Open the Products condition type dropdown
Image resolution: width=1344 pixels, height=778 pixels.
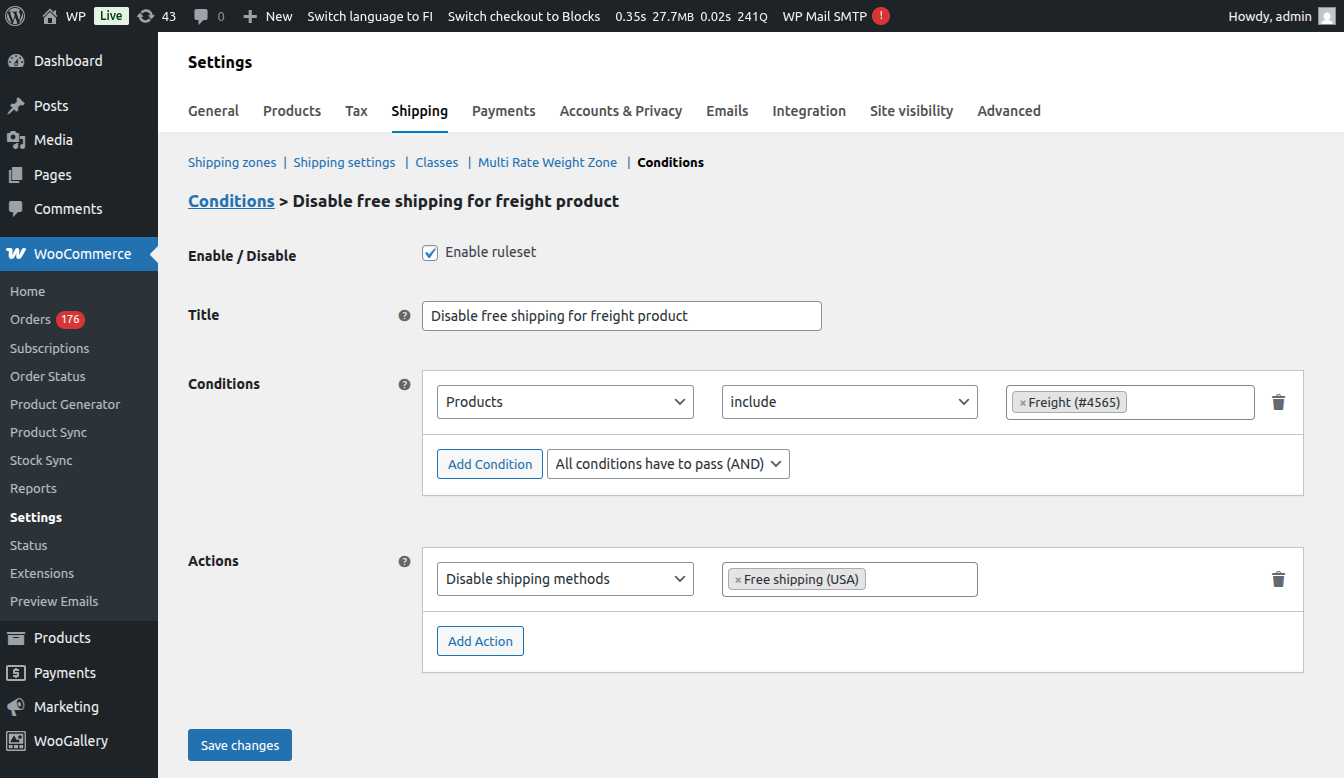pyautogui.click(x=565, y=402)
